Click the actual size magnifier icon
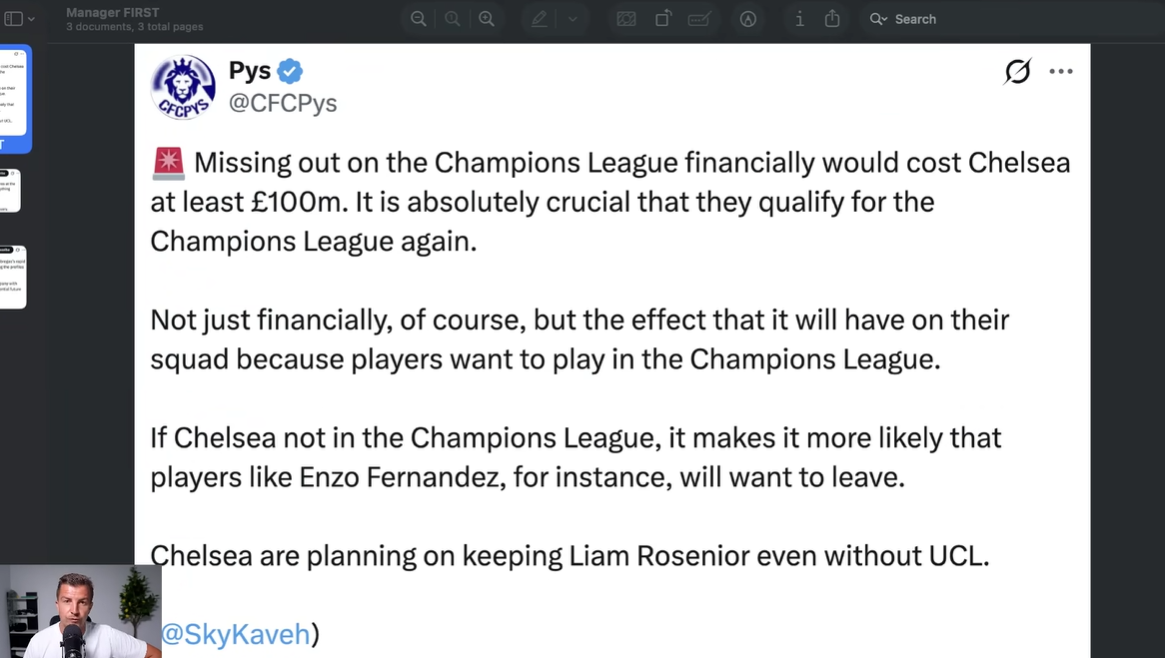 tap(452, 19)
